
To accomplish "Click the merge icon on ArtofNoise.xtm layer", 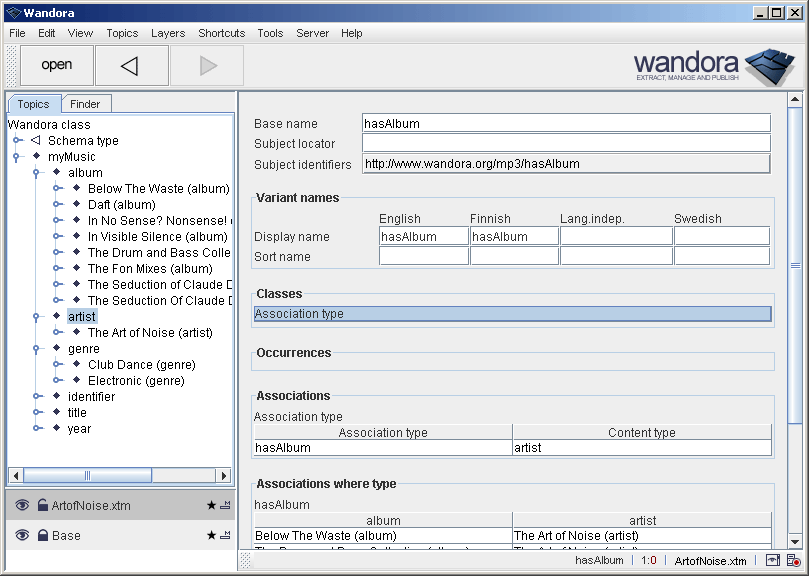I will pyautogui.click(x=225, y=505).
